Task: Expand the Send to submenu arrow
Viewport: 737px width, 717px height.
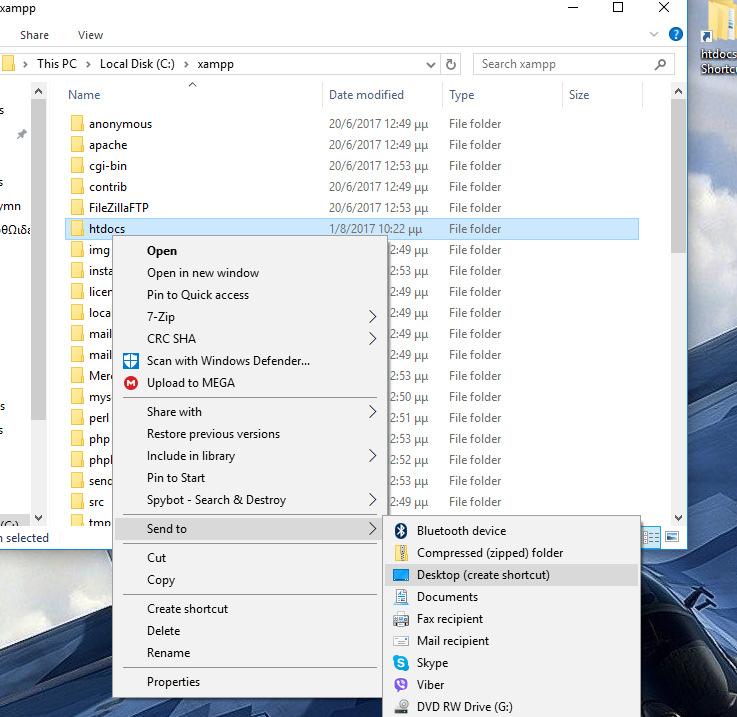Action: click(372, 528)
